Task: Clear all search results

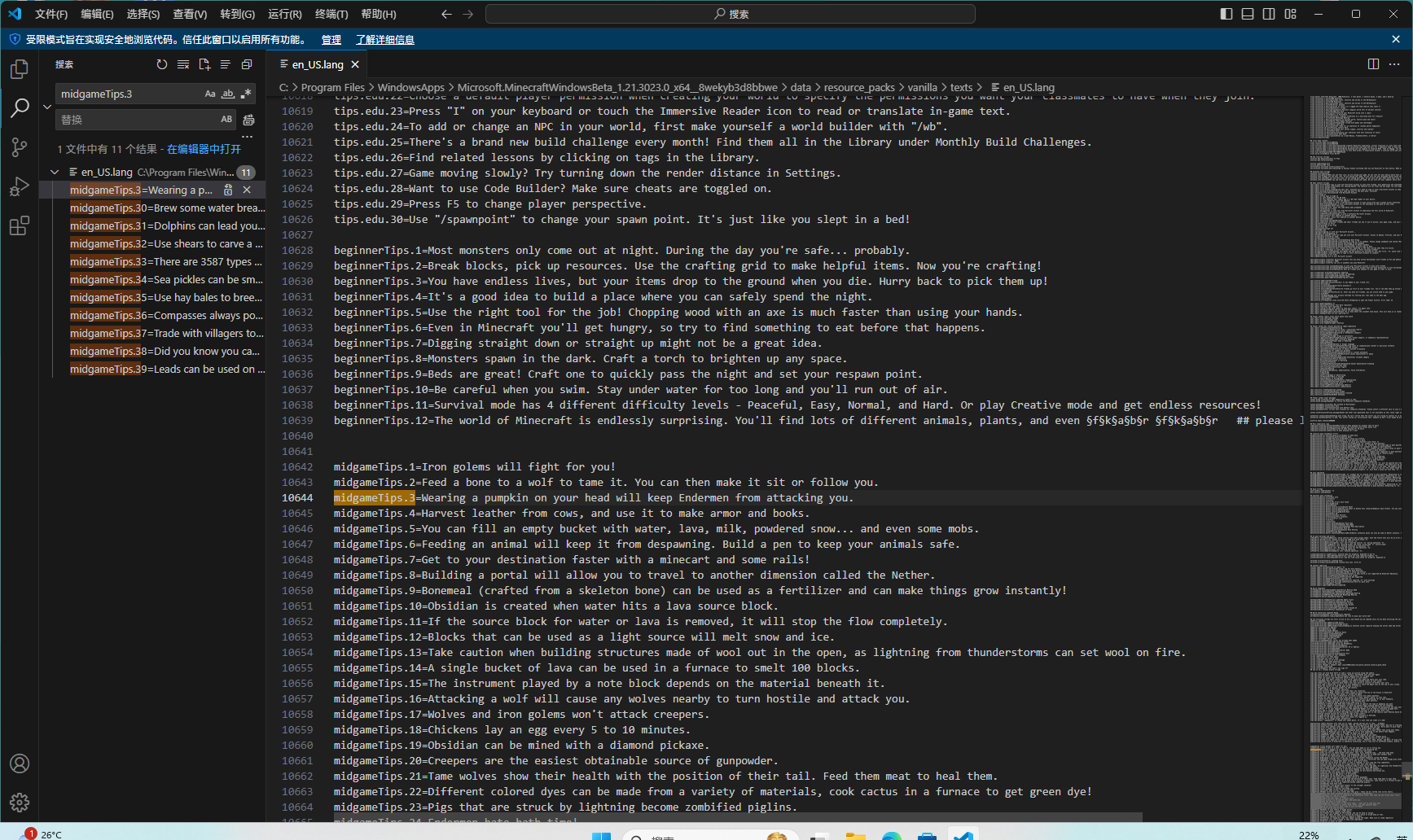Action: [183, 64]
